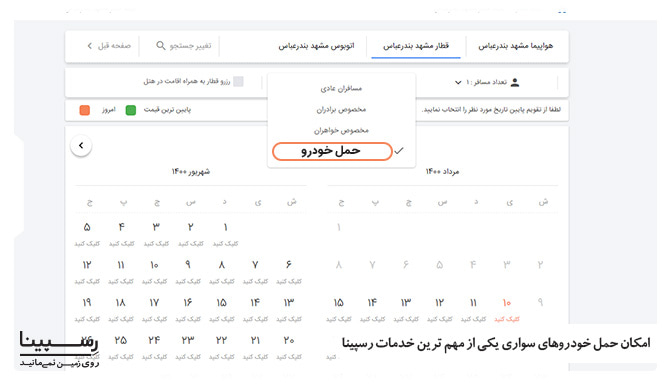Pick day ۱۰ in شهریور ۱۴۰۰
This screenshot has width=670, height=385.
(154, 271)
